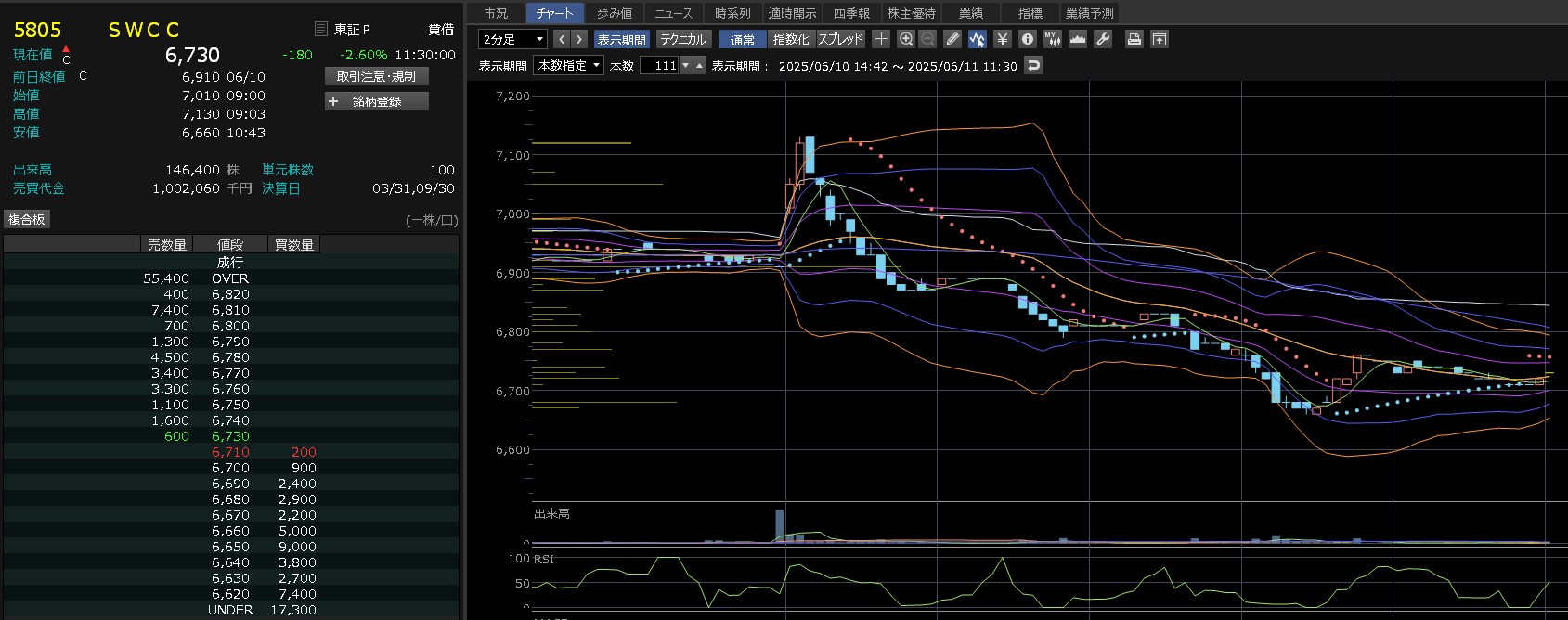Click the 現在値 label
This screenshot has width=1568, height=620.
tap(32, 55)
